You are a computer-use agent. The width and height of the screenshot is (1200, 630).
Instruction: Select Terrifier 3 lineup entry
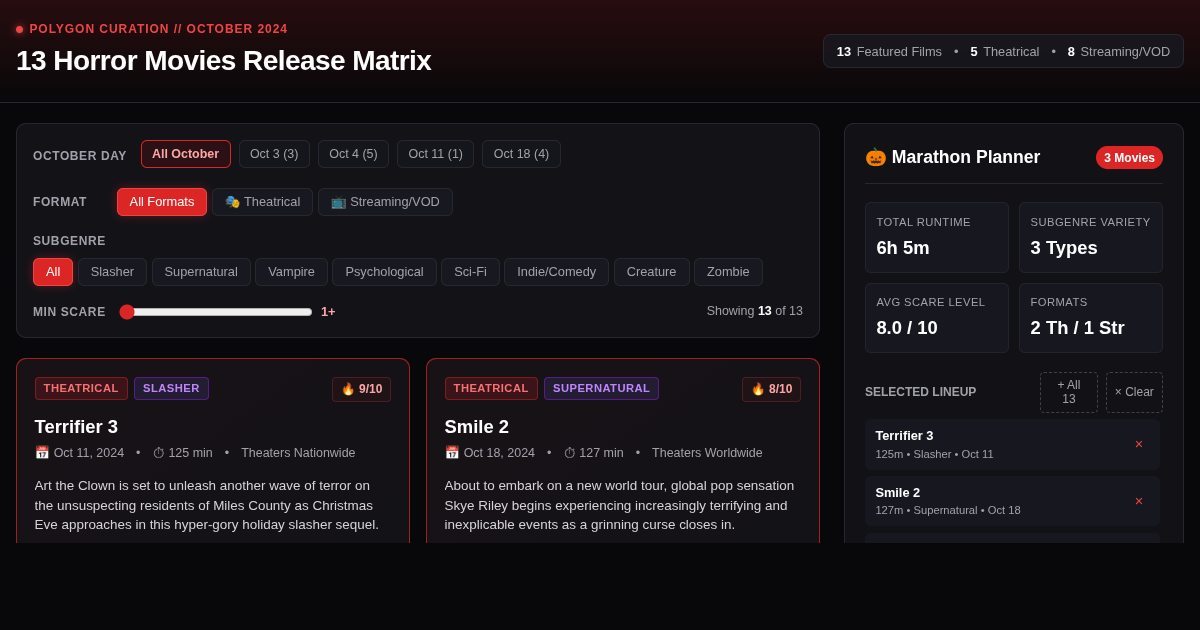tap(1012, 445)
